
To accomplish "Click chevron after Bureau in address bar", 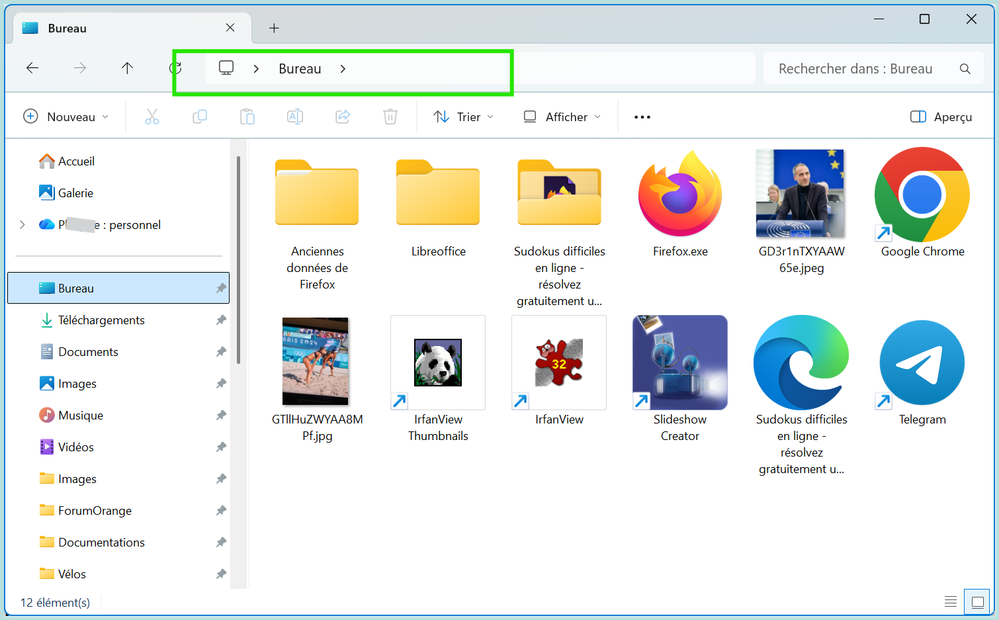I will tap(343, 69).
